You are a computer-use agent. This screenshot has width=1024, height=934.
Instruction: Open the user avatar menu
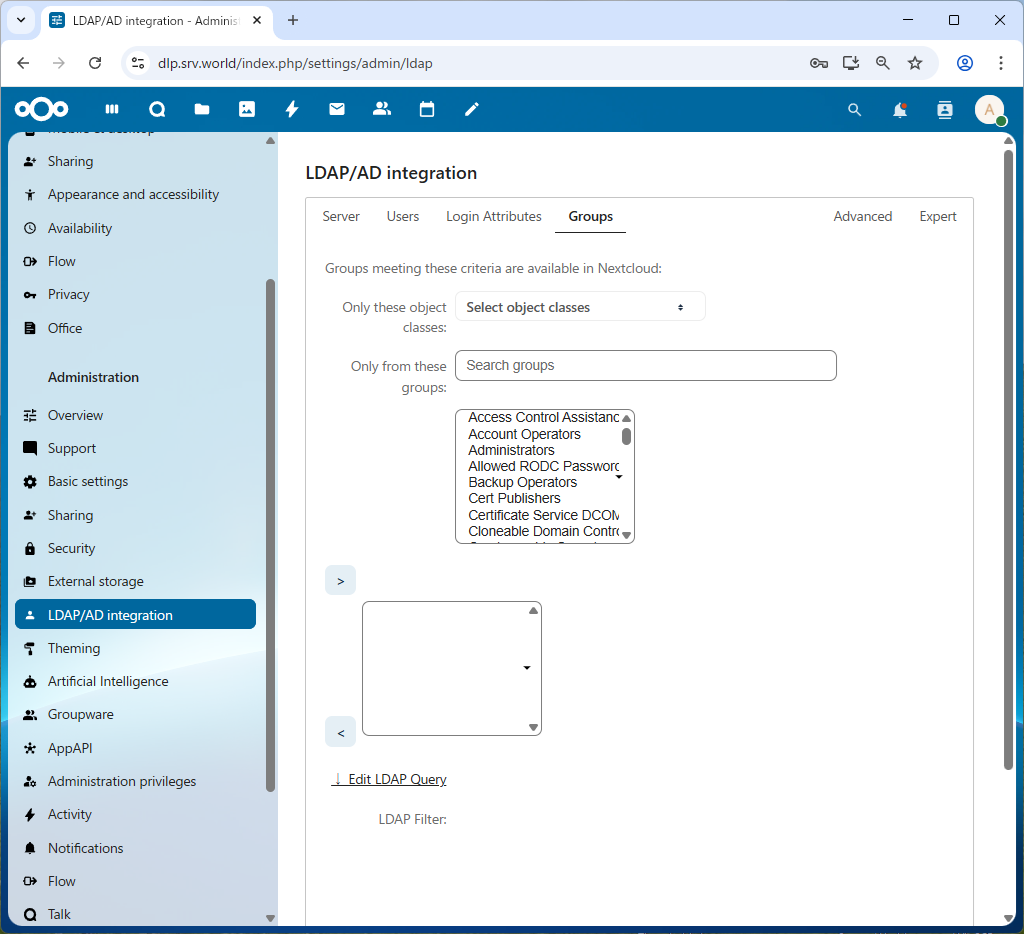click(989, 110)
